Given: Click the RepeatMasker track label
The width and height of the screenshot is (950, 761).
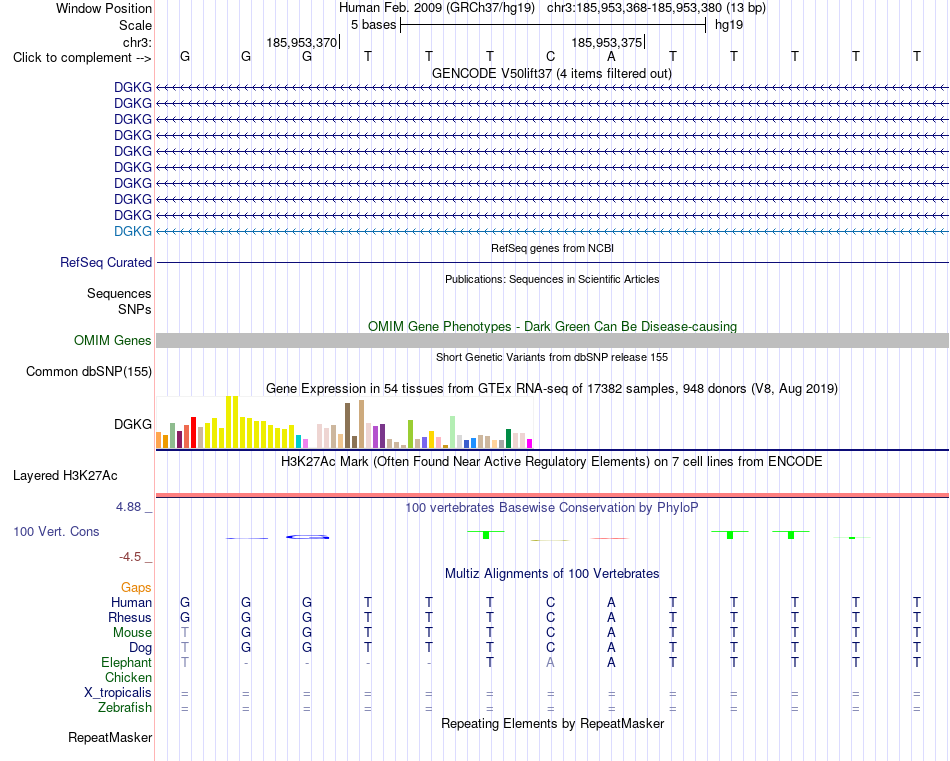Looking at the screenshot, I should [110, 737].
